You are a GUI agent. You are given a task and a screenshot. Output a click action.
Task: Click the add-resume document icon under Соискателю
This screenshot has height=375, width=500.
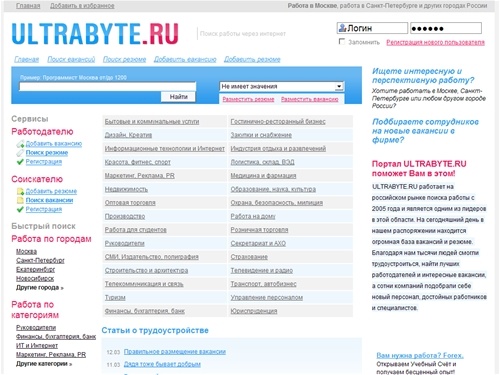pyautogui.click(x=20, y=191)
